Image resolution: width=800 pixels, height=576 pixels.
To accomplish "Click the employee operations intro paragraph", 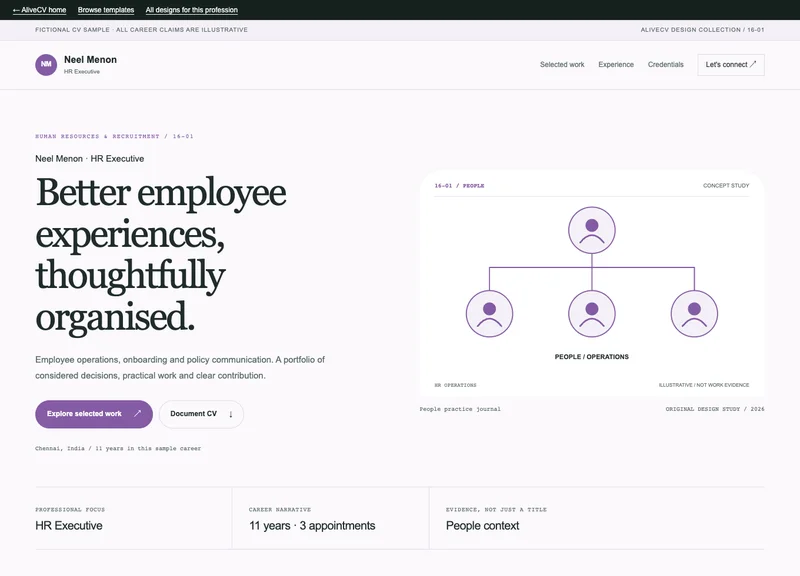I will (180, 367).
